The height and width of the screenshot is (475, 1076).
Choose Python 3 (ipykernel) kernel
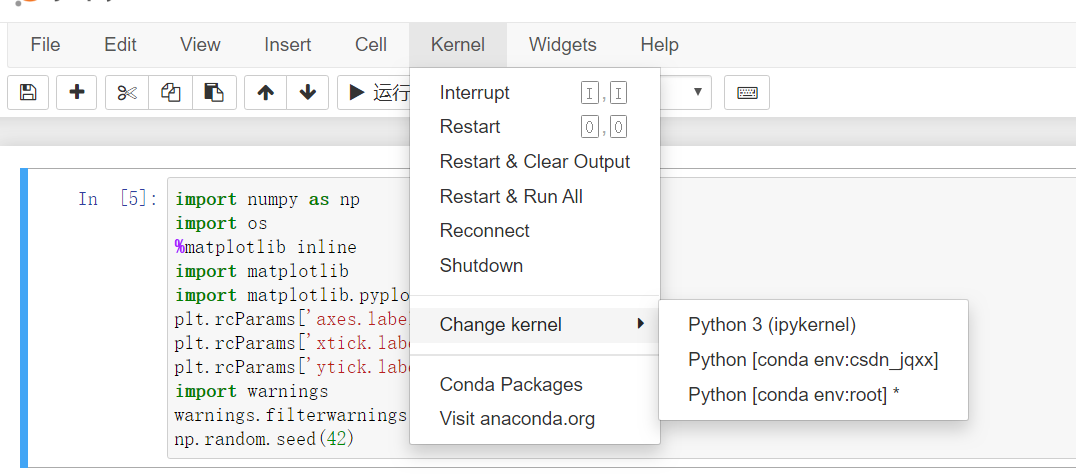click(772, 324)
